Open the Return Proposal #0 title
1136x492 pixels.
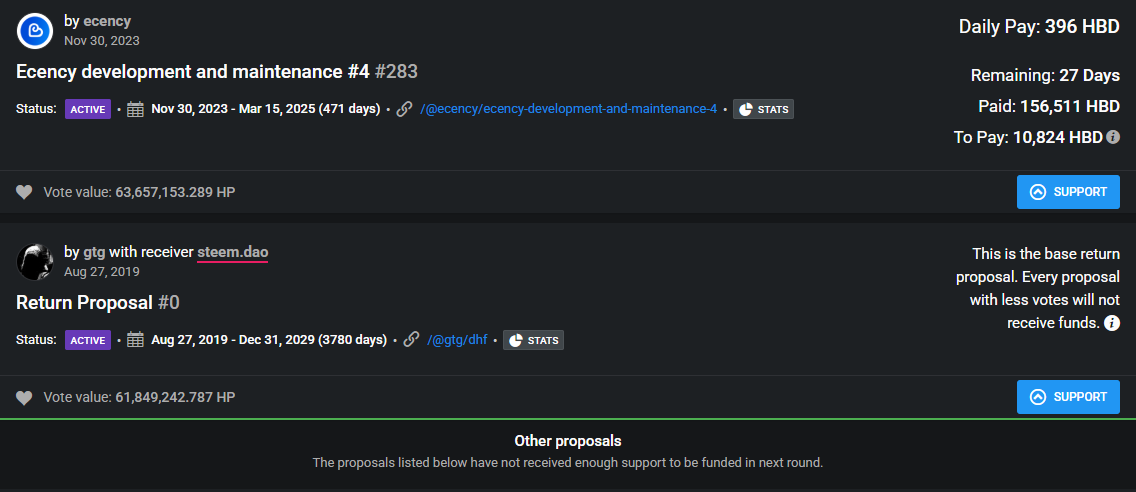pyautogui.click(x=98, y=302)
